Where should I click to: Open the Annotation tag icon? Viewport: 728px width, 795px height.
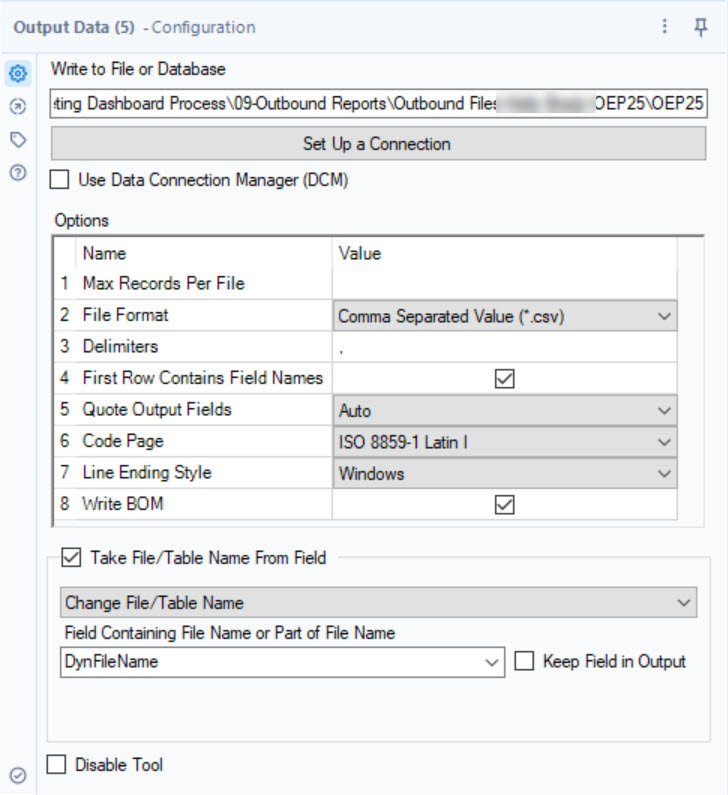18,140
